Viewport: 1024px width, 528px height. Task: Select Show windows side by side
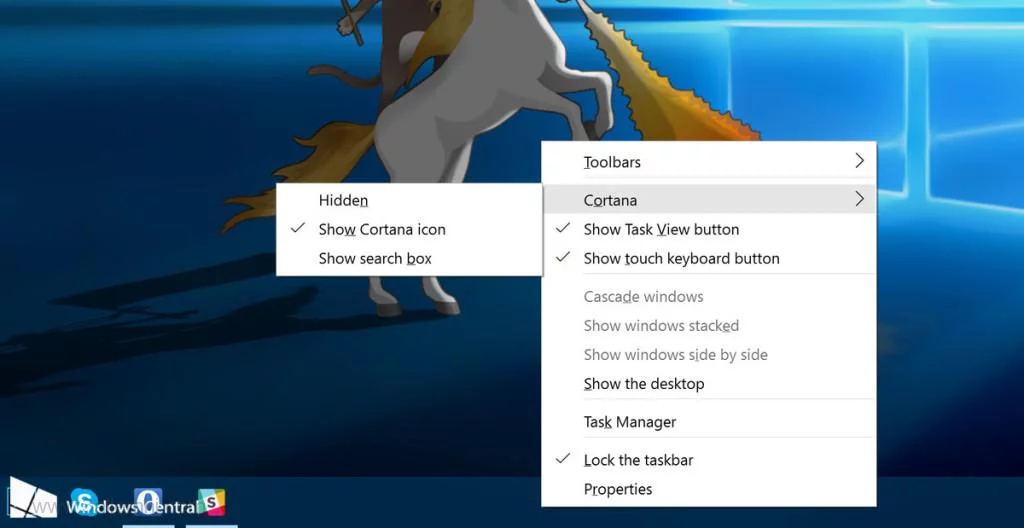click(675, 355)
